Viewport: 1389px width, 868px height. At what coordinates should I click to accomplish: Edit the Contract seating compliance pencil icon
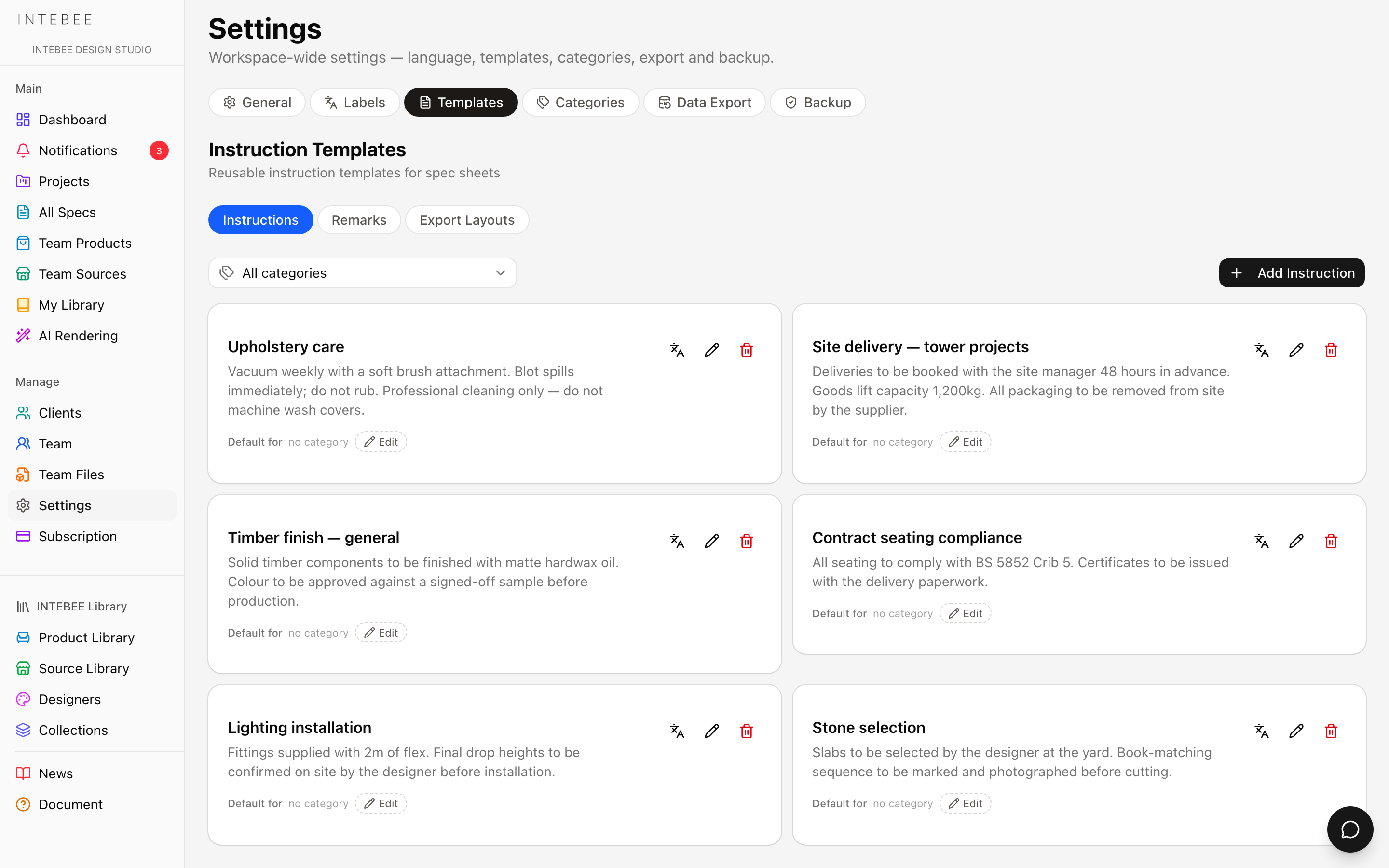1296,541
